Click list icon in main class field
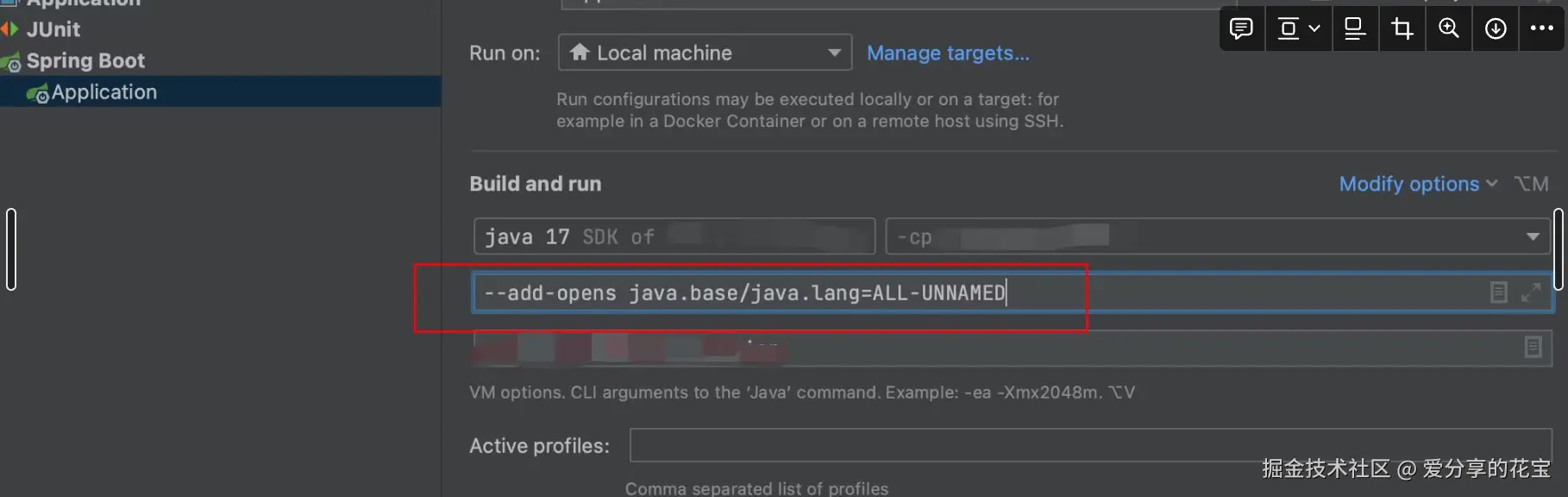1568x497 pixels. (1533, 347)
